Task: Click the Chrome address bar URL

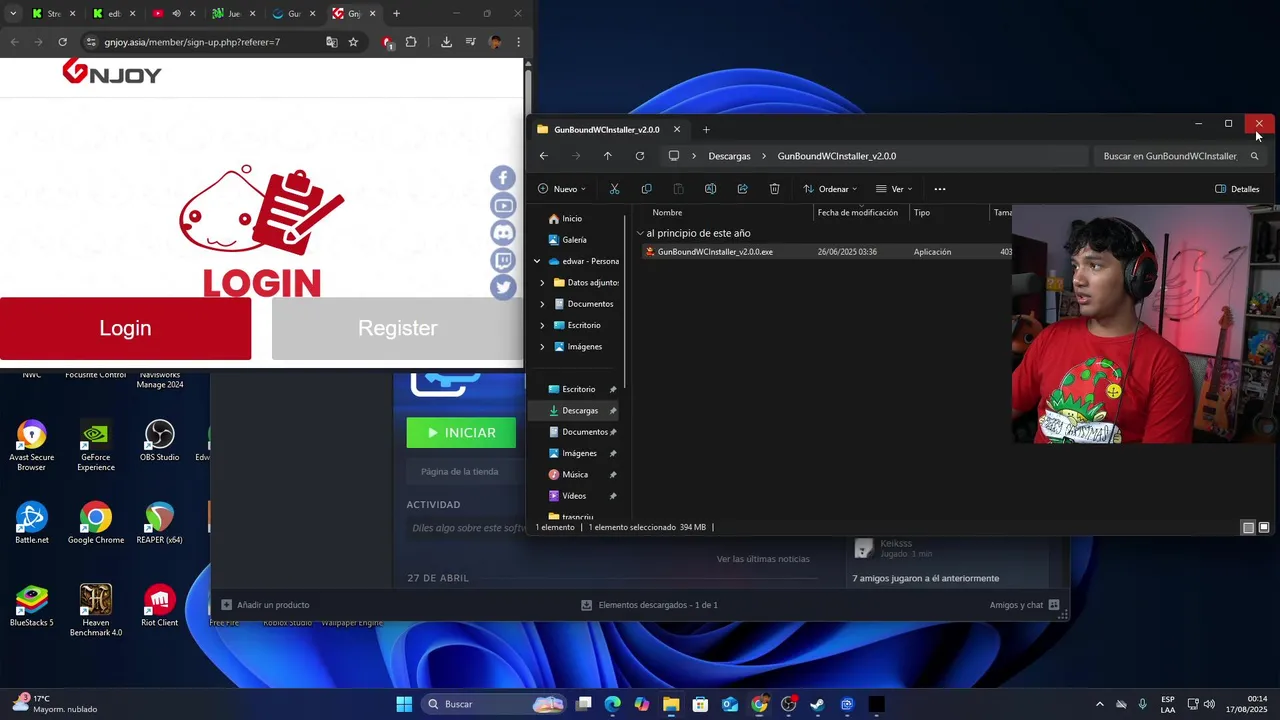Action: [x=192, y=42]
